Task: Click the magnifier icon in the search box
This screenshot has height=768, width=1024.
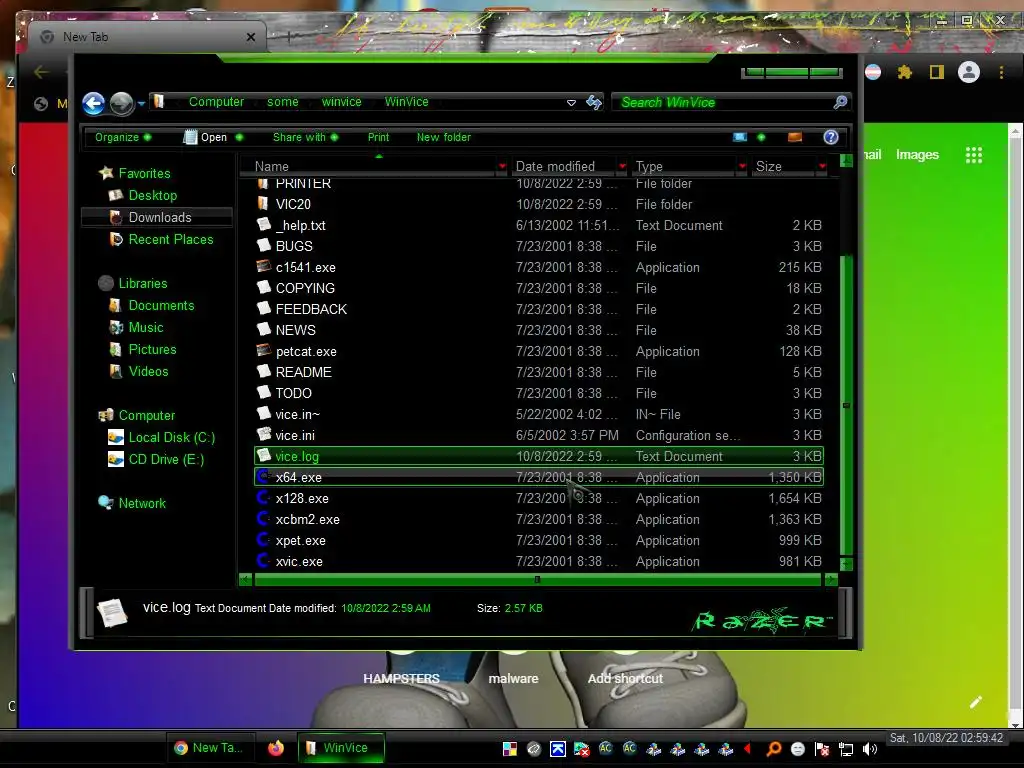Action: point(840,102)
